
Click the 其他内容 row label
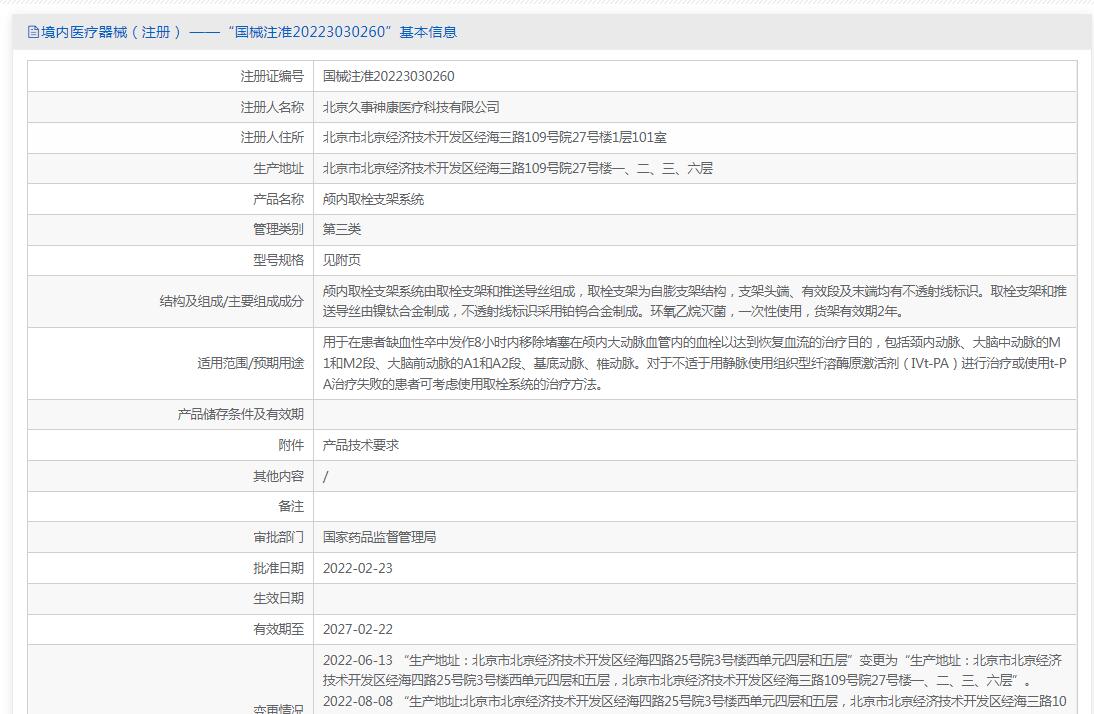(x=278, y=476)
